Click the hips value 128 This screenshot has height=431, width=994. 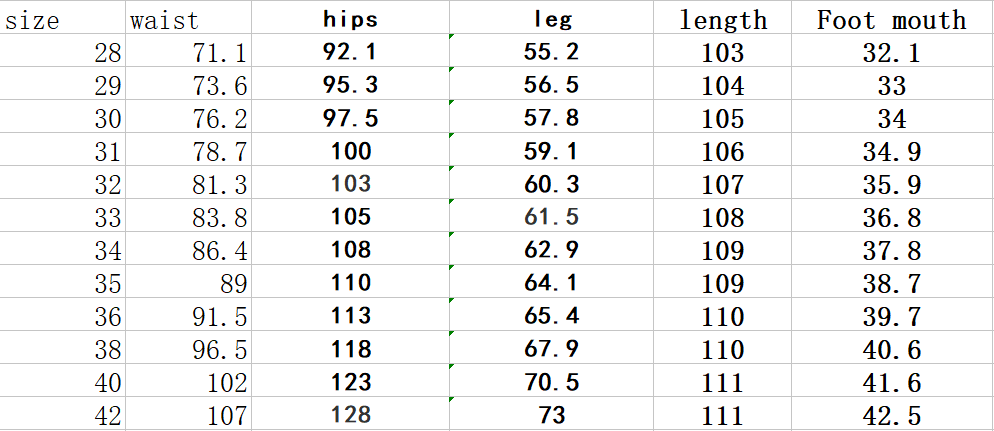[x=350, y=415]
